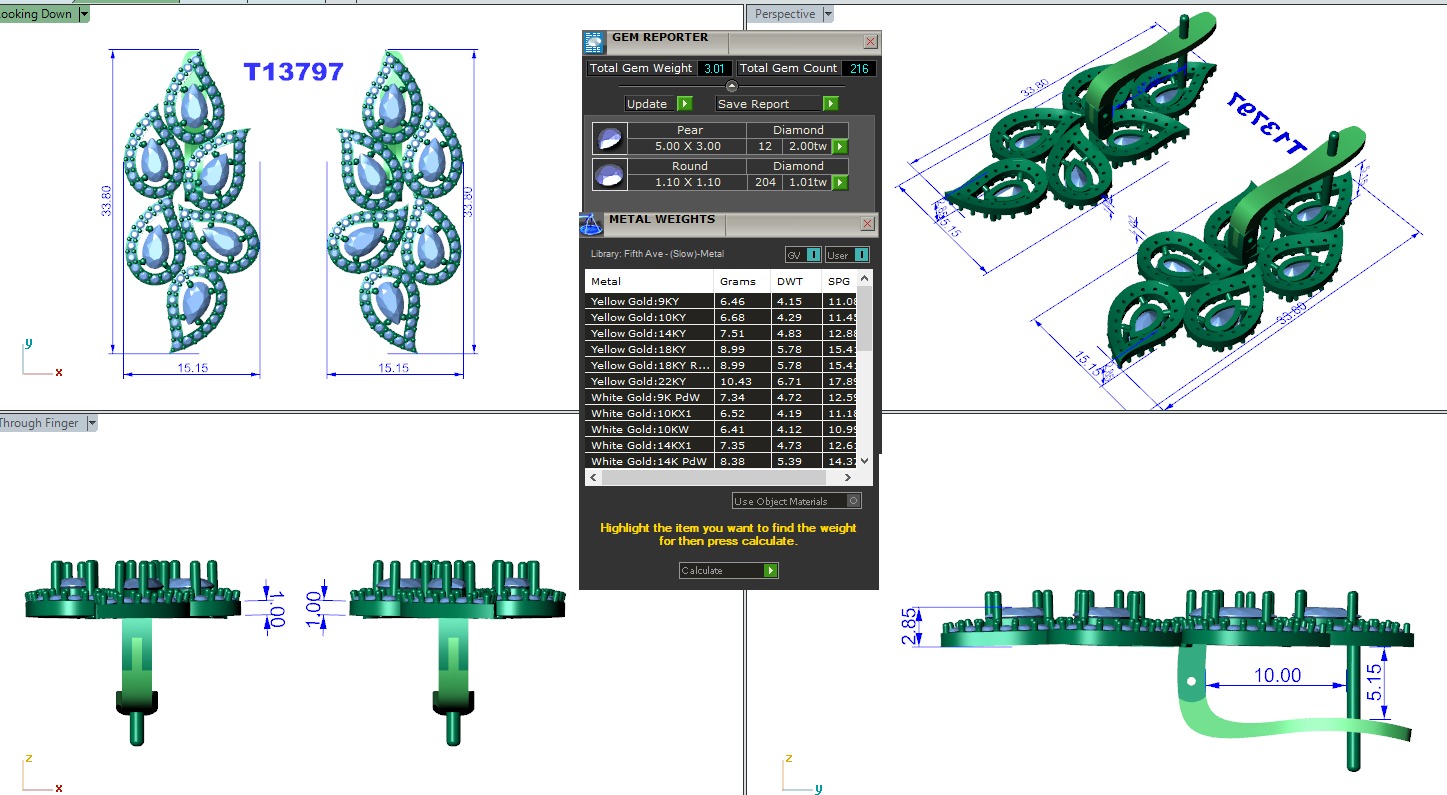This screenshot has height=795, width=1447.
Task: Collapse the Gem Reporter summary with the up arrow
Action: point(731,87)
